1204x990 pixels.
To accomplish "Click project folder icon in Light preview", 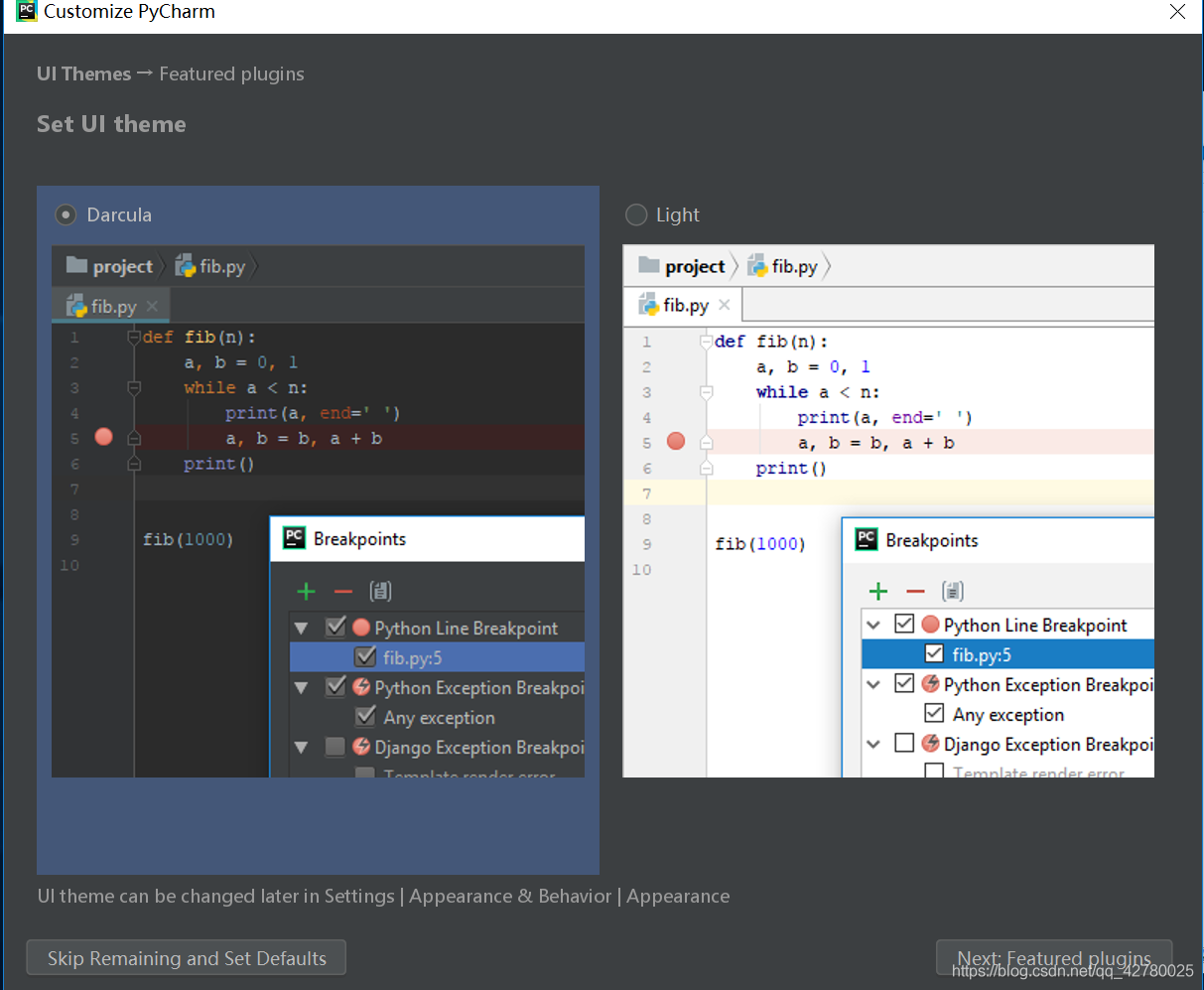I will (649, 265).
